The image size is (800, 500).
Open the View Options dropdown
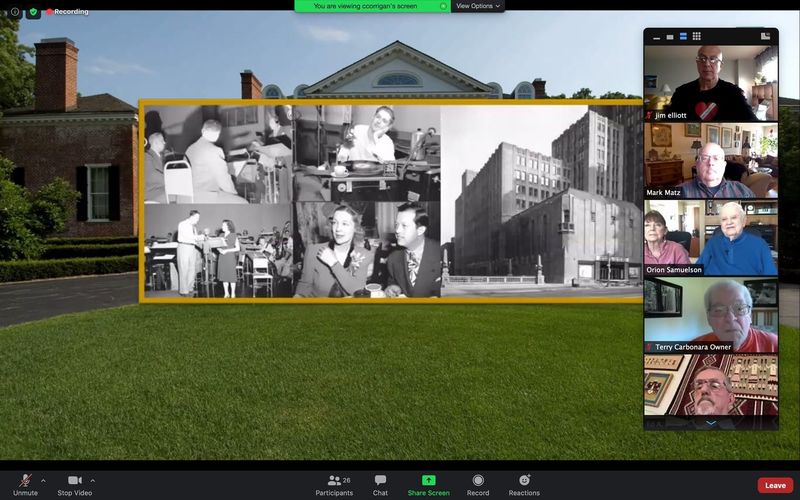[x=478, y=6]
